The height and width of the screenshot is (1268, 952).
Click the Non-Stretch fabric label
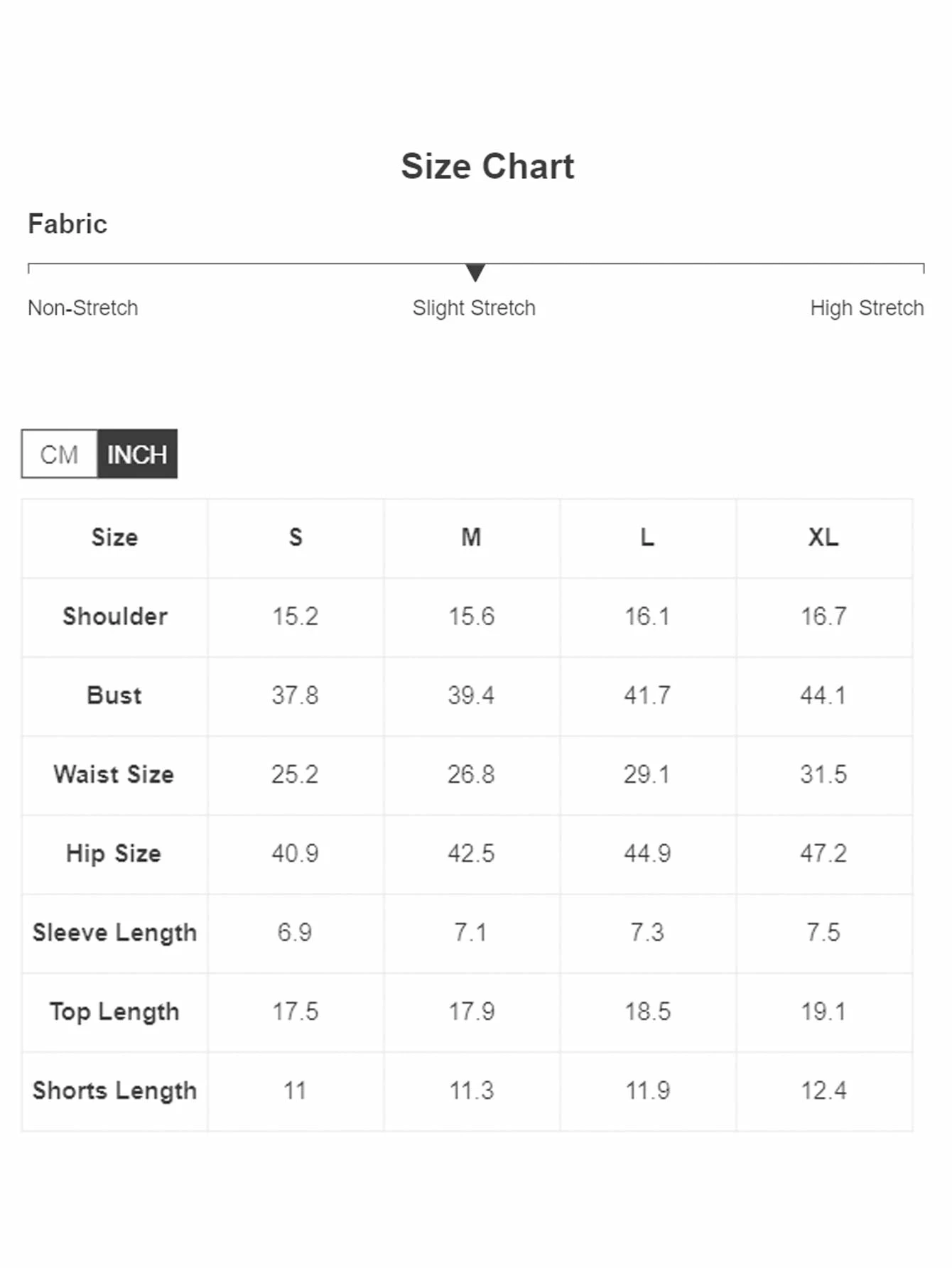click(x=82, y=308)
